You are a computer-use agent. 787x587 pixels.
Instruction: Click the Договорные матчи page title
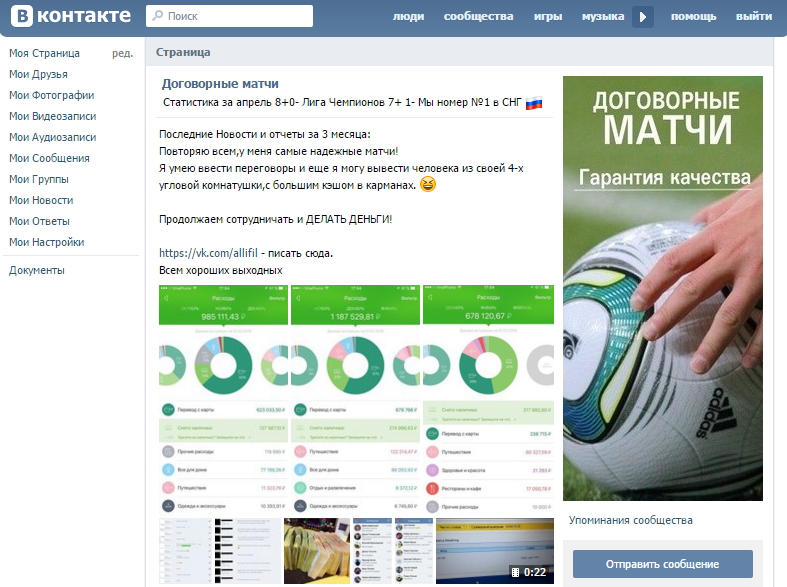tap(220, 84)
